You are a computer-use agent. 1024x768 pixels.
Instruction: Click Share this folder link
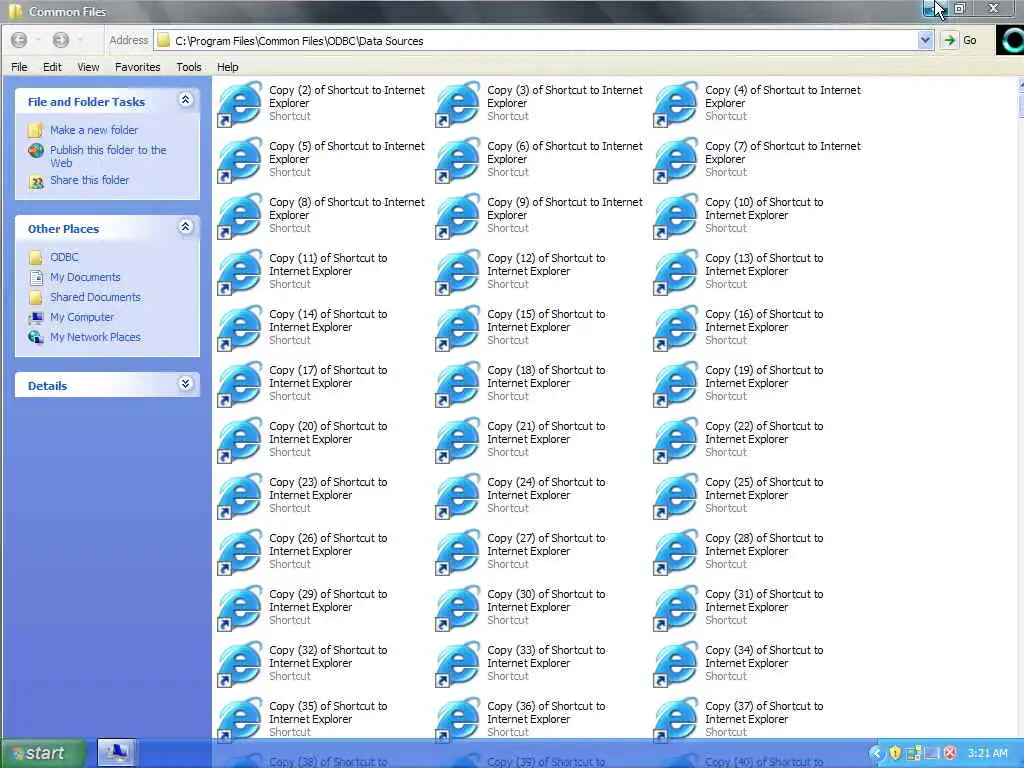pyautogui.click(x=89, y=180)
